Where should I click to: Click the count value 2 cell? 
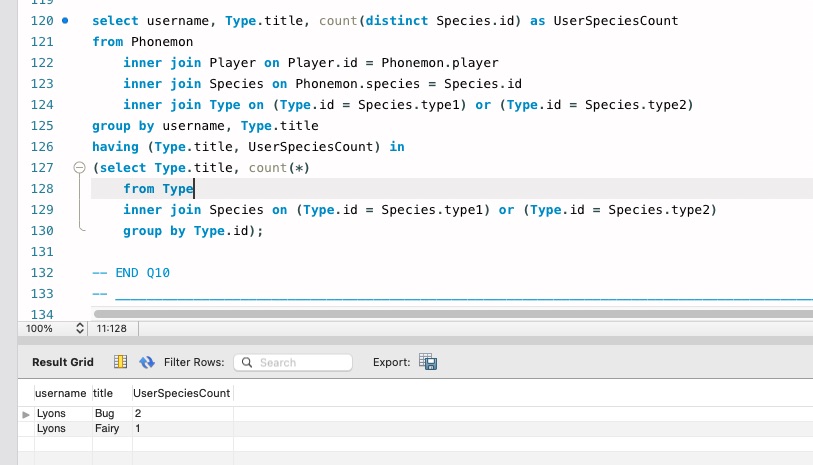pyautogui.click(x=138, y=413)
